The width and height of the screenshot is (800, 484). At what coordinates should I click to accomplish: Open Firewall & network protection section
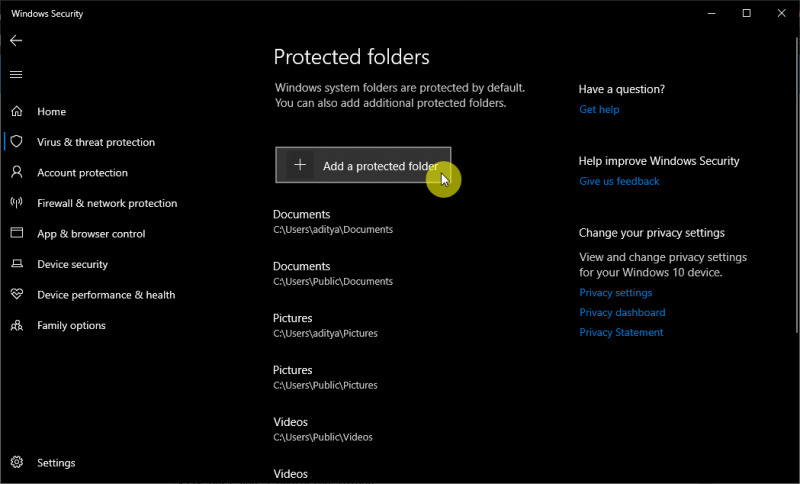[107, 203]
